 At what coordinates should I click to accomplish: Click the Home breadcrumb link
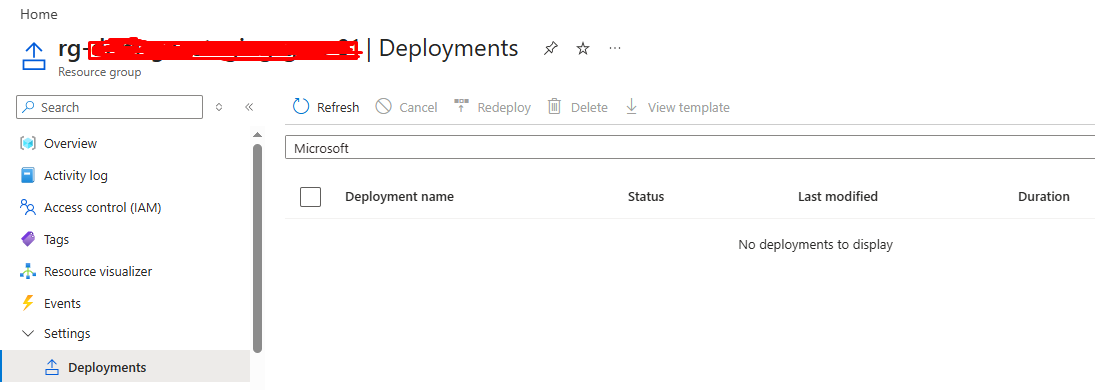[39, 14]
